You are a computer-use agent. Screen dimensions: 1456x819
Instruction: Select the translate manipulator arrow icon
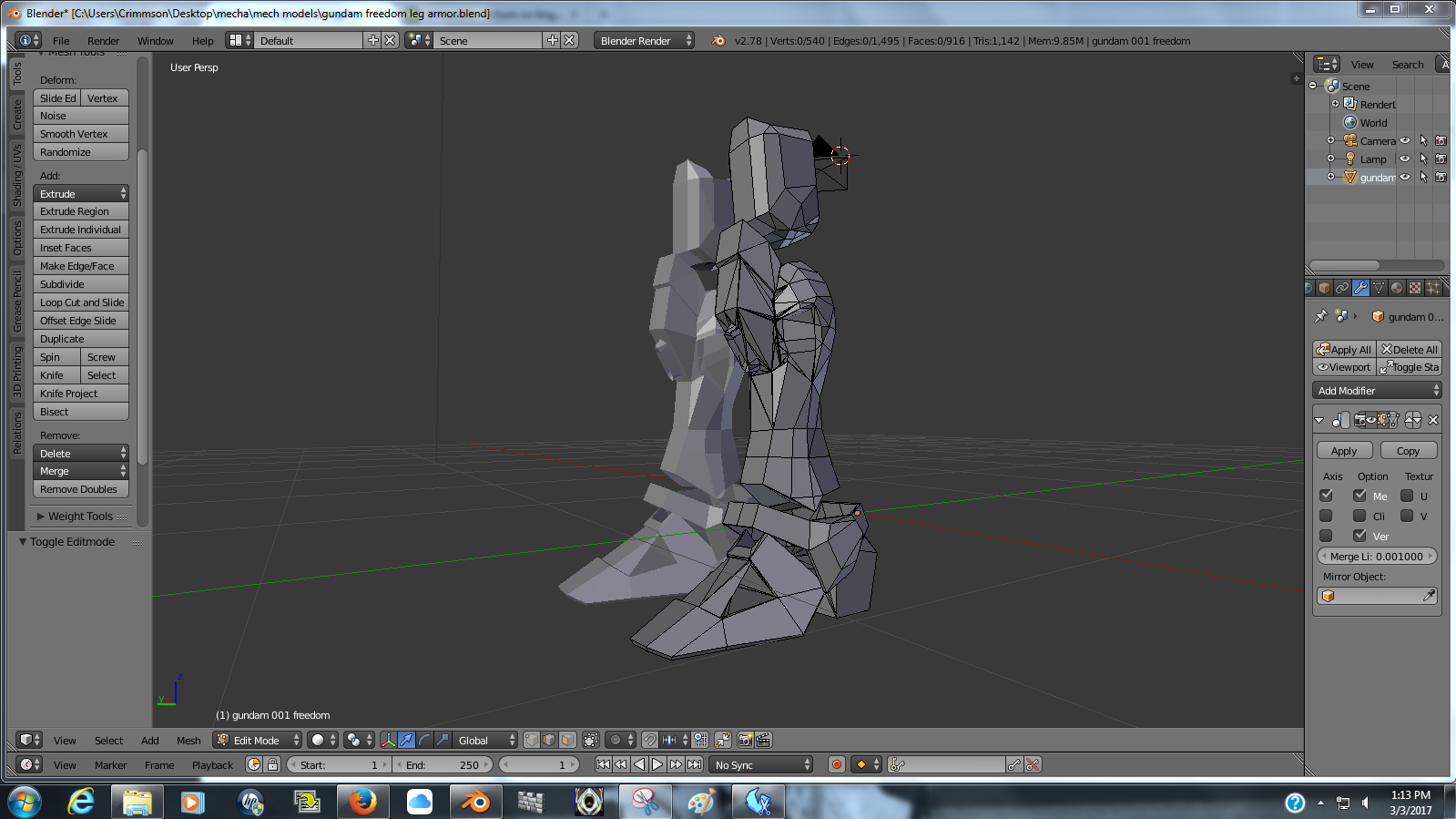pos(406,740)
